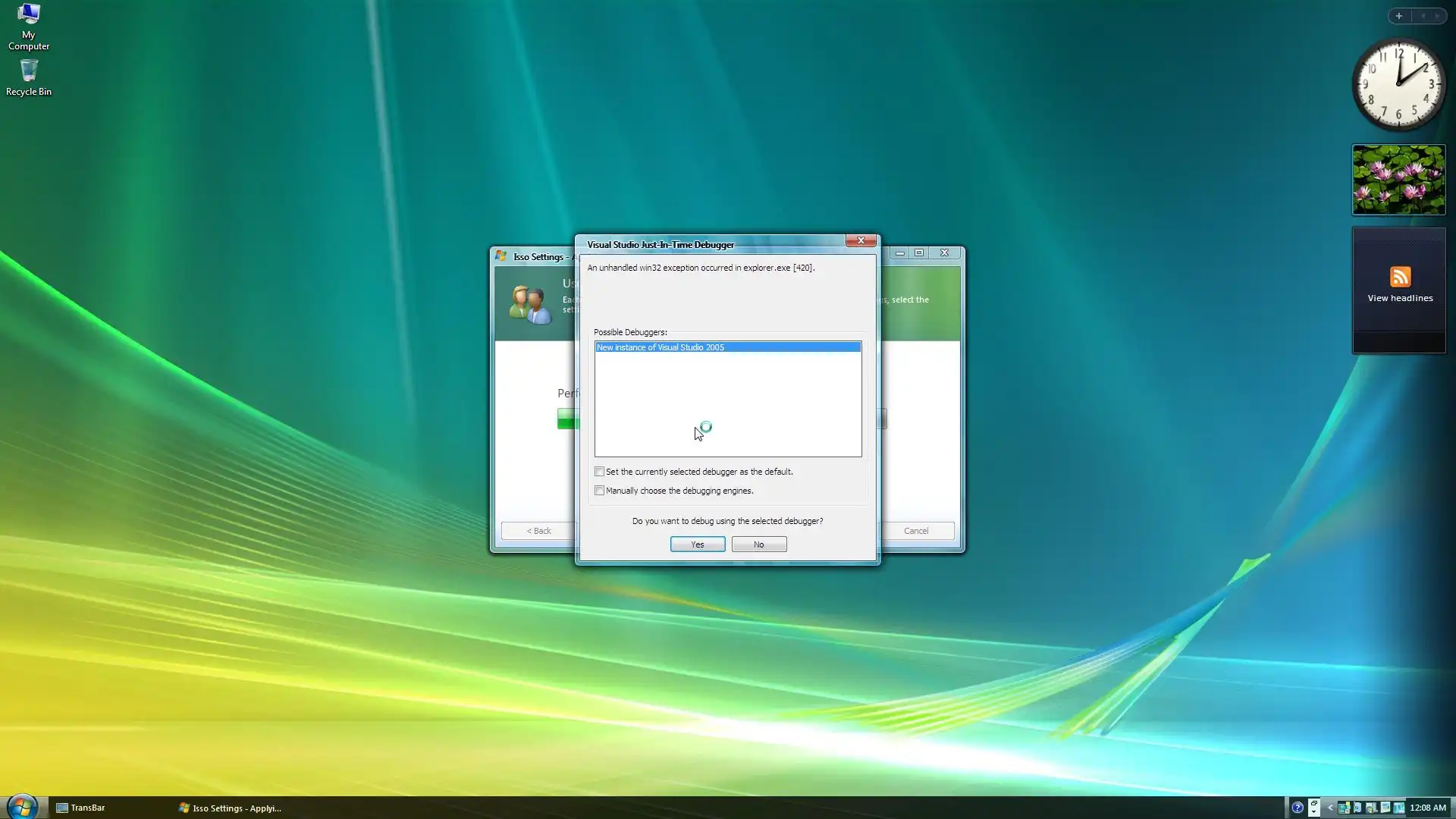Click the water lilies slideshow gadget thumbnail
This screenshot has width=1456, height=819.
(1398, 180)
